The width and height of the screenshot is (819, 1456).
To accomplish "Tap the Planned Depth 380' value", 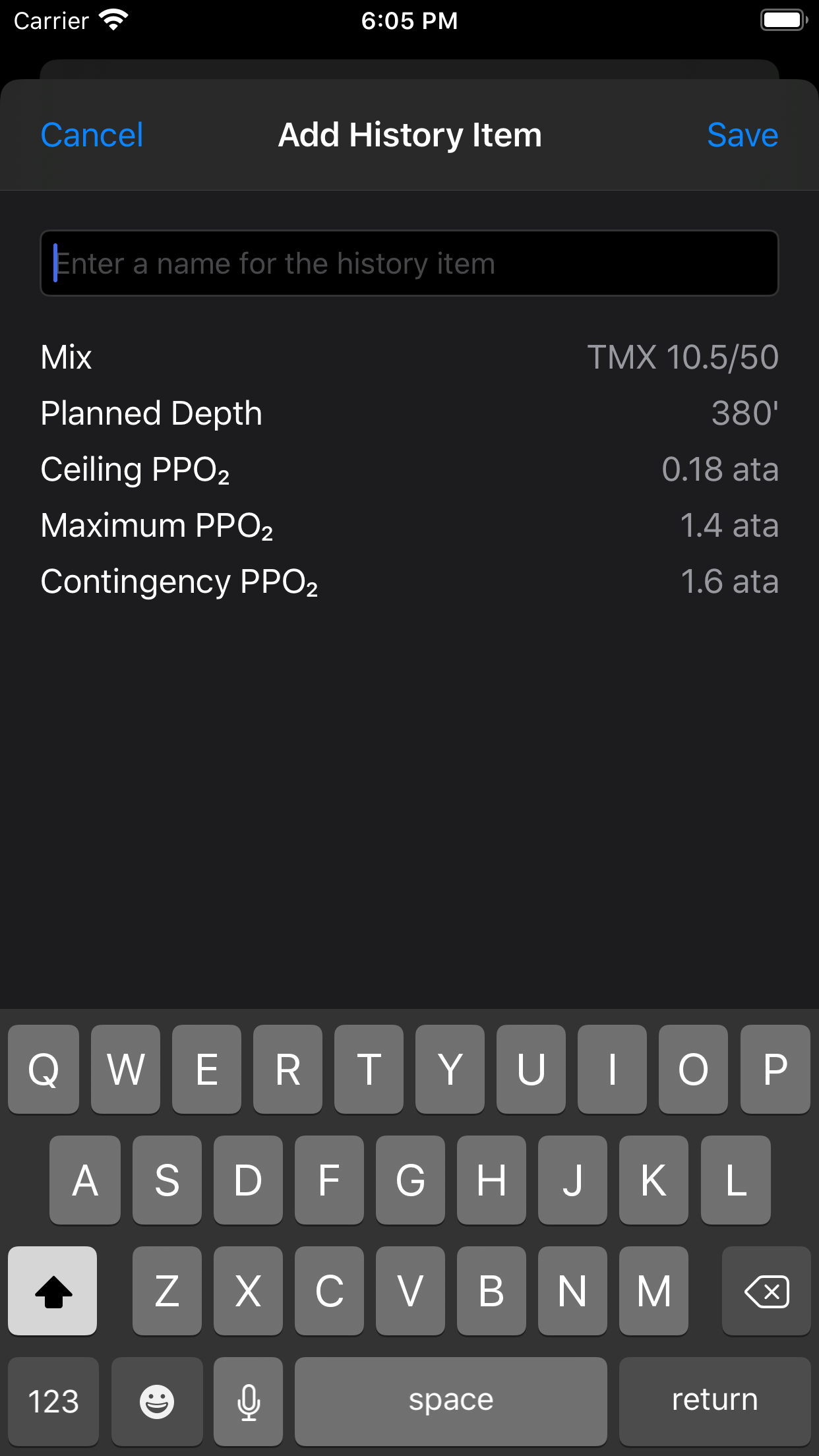I will [744, 413].
